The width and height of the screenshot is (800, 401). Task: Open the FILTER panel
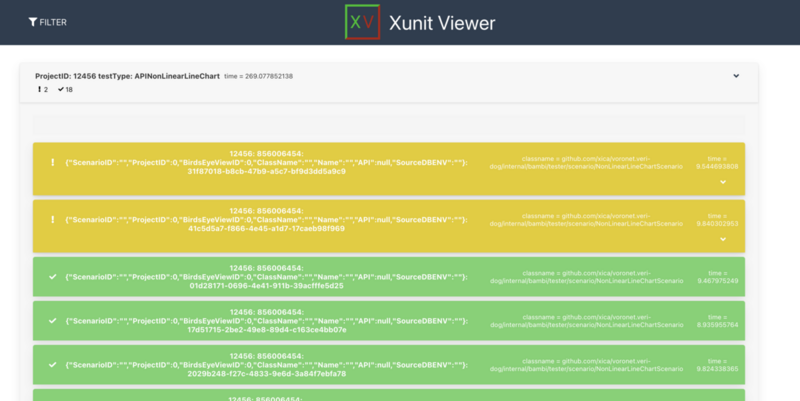click(x=47, y=22)
